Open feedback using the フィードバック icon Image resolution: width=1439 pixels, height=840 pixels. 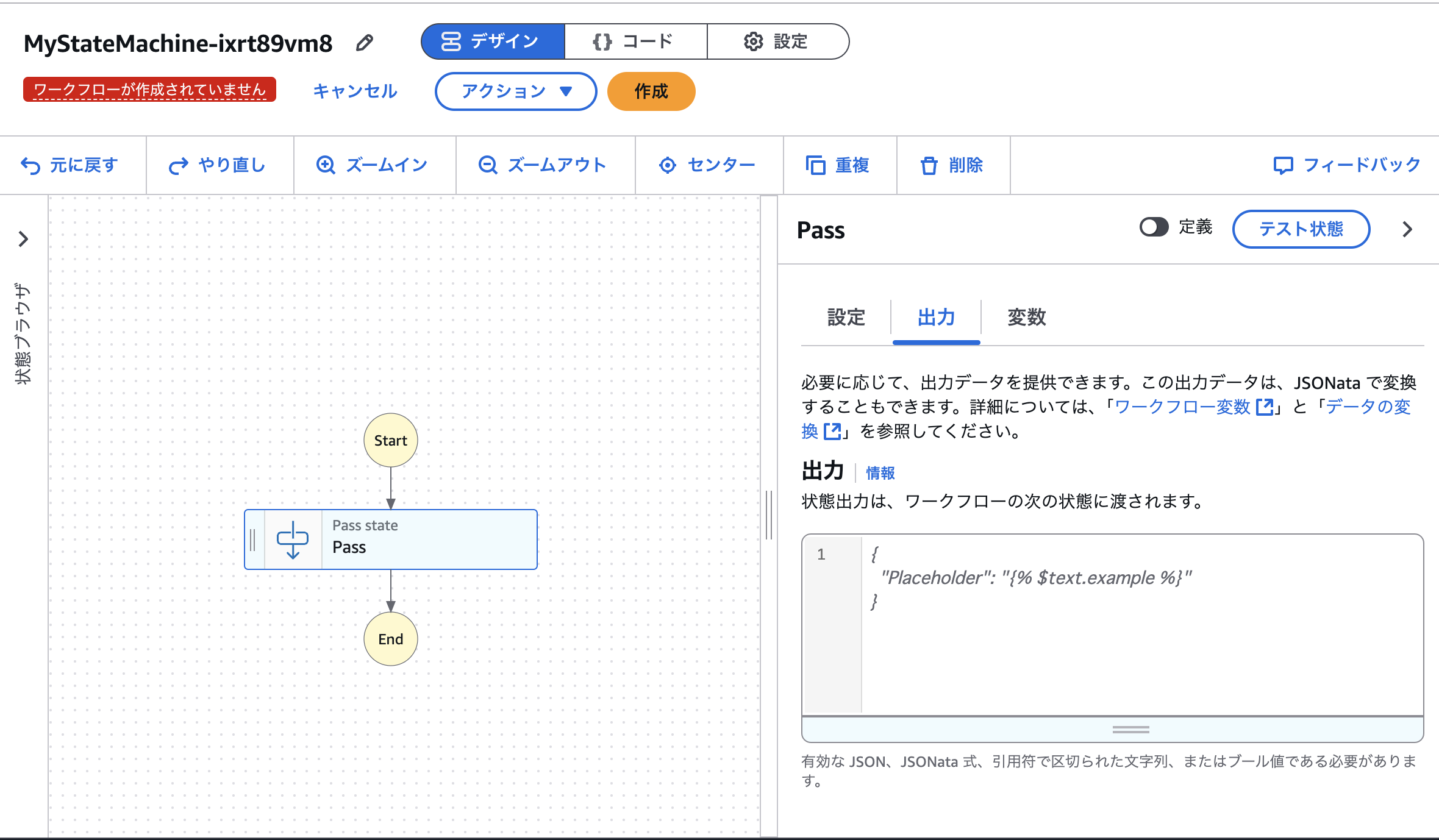pos(1284,165)
